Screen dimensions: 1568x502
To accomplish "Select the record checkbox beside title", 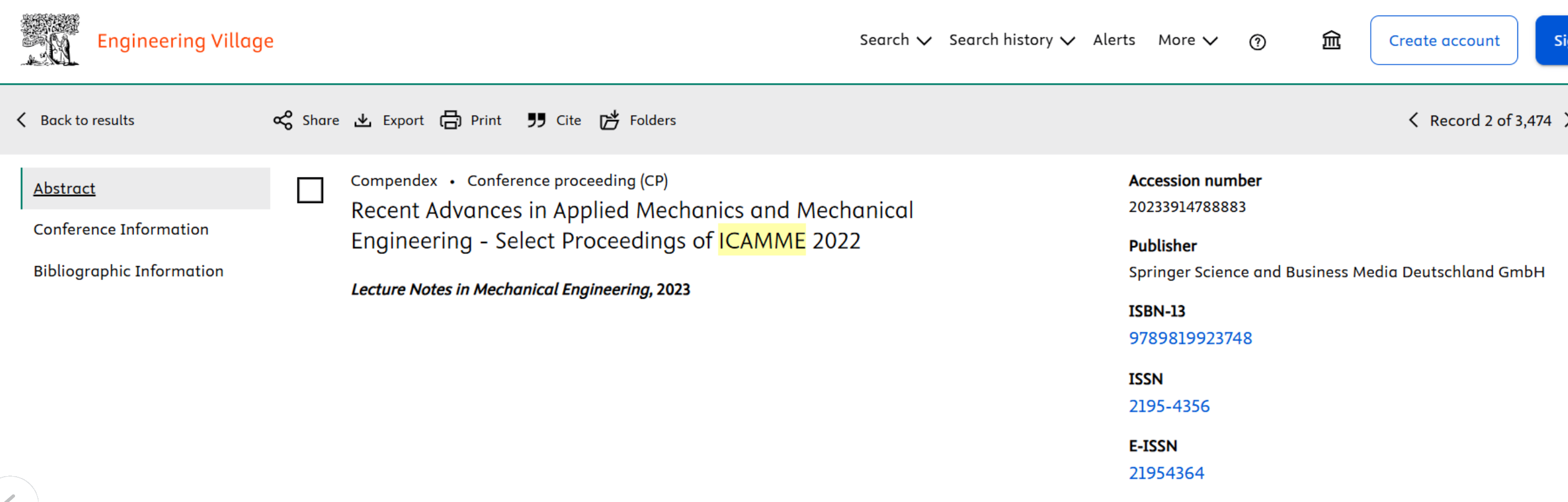I will pyautogui.click(x=310, y=190).
